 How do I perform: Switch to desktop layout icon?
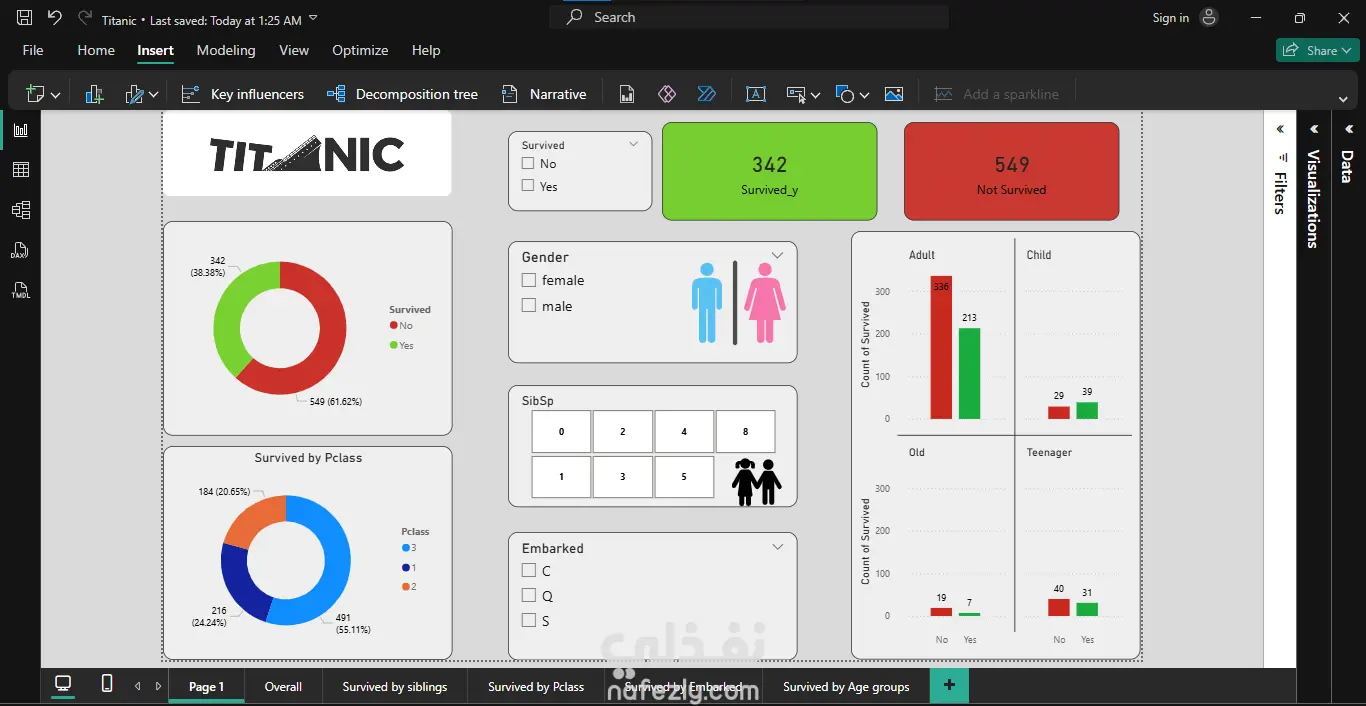pyautogui.click(x=63, y=684)
